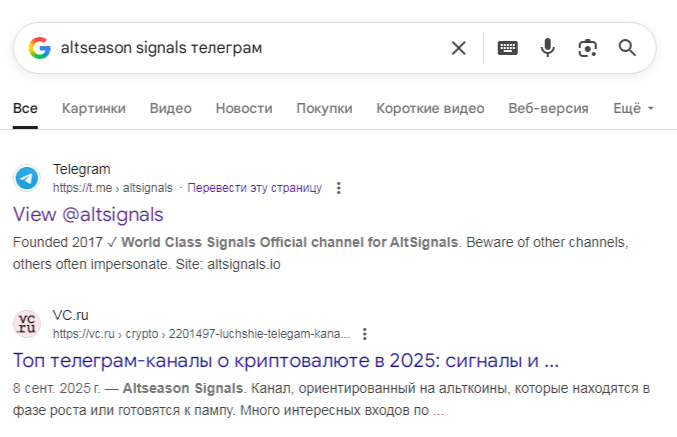Open the https://t.me › altsignals URL
The image size is (677, 437).
[113, 188]
